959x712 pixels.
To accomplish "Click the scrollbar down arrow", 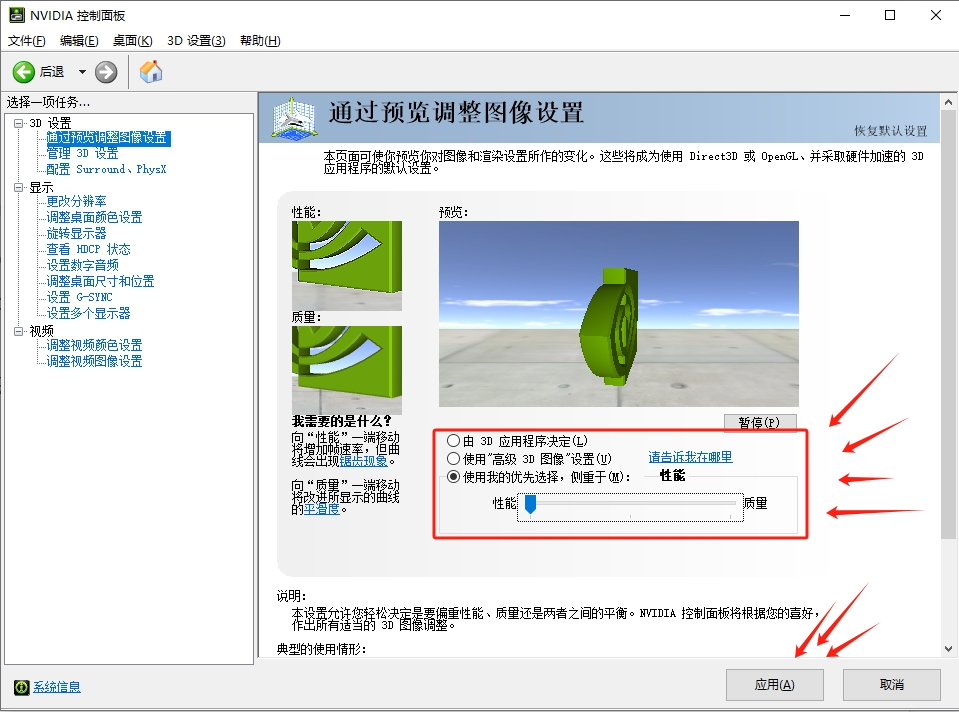I will point(948,649).
